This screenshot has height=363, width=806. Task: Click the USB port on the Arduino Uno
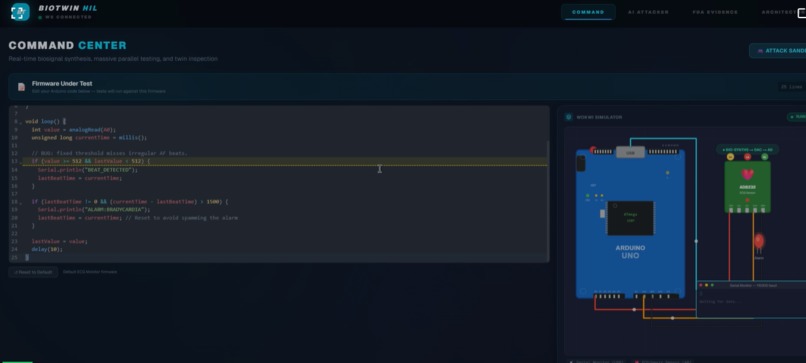click(630, 152)
